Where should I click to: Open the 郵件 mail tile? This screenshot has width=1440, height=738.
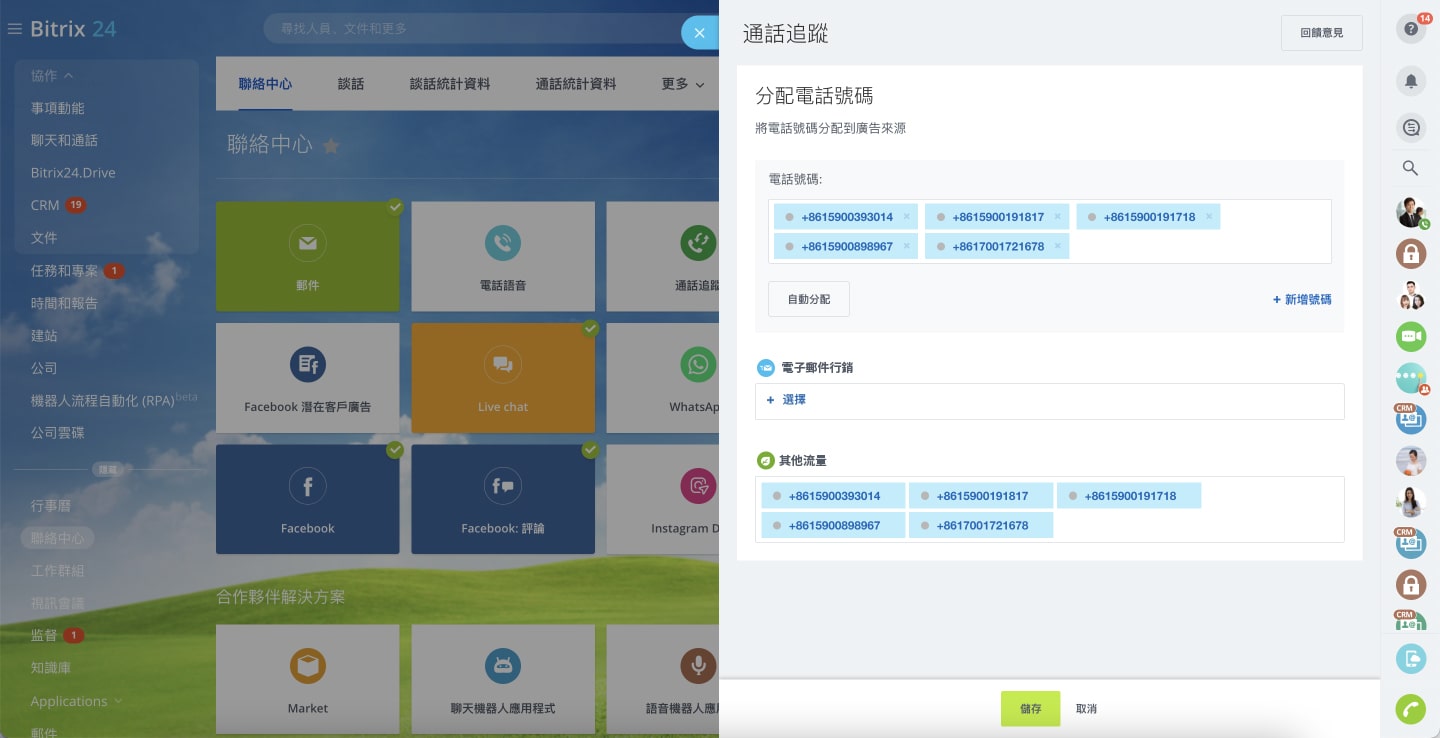[308, 256]
